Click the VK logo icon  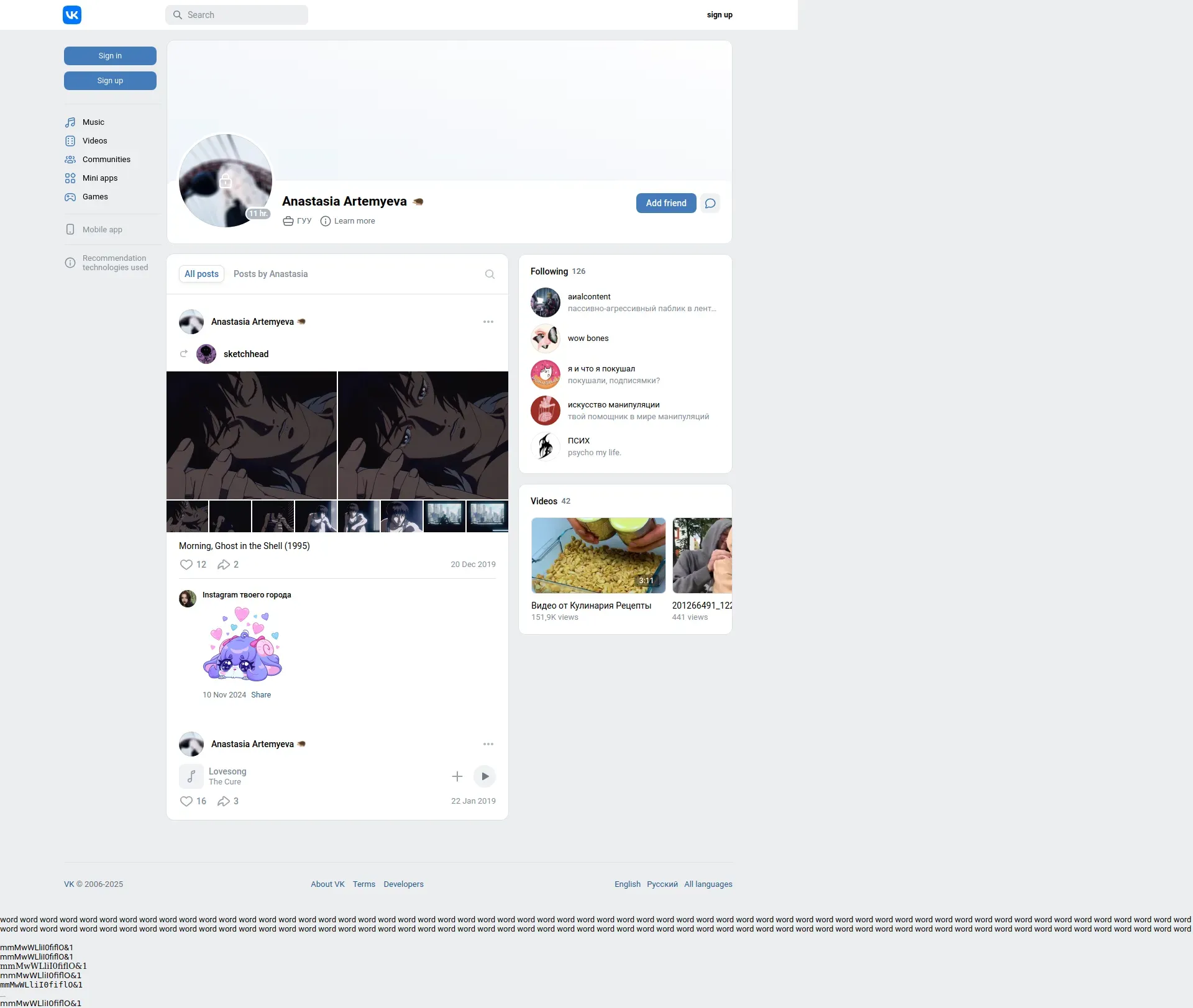[x=72, y=15]
